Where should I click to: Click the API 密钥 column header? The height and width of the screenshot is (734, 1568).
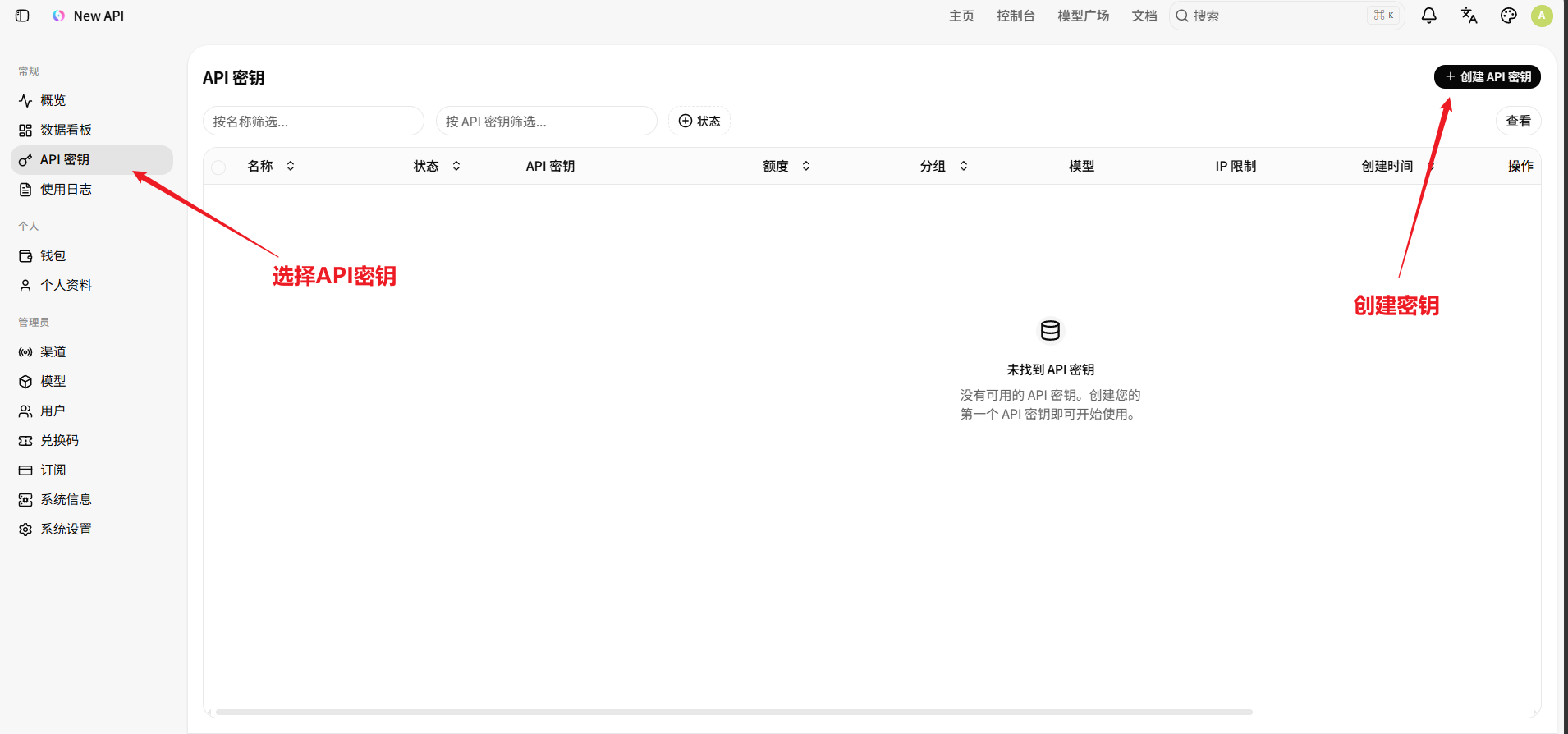click(550, 166)
